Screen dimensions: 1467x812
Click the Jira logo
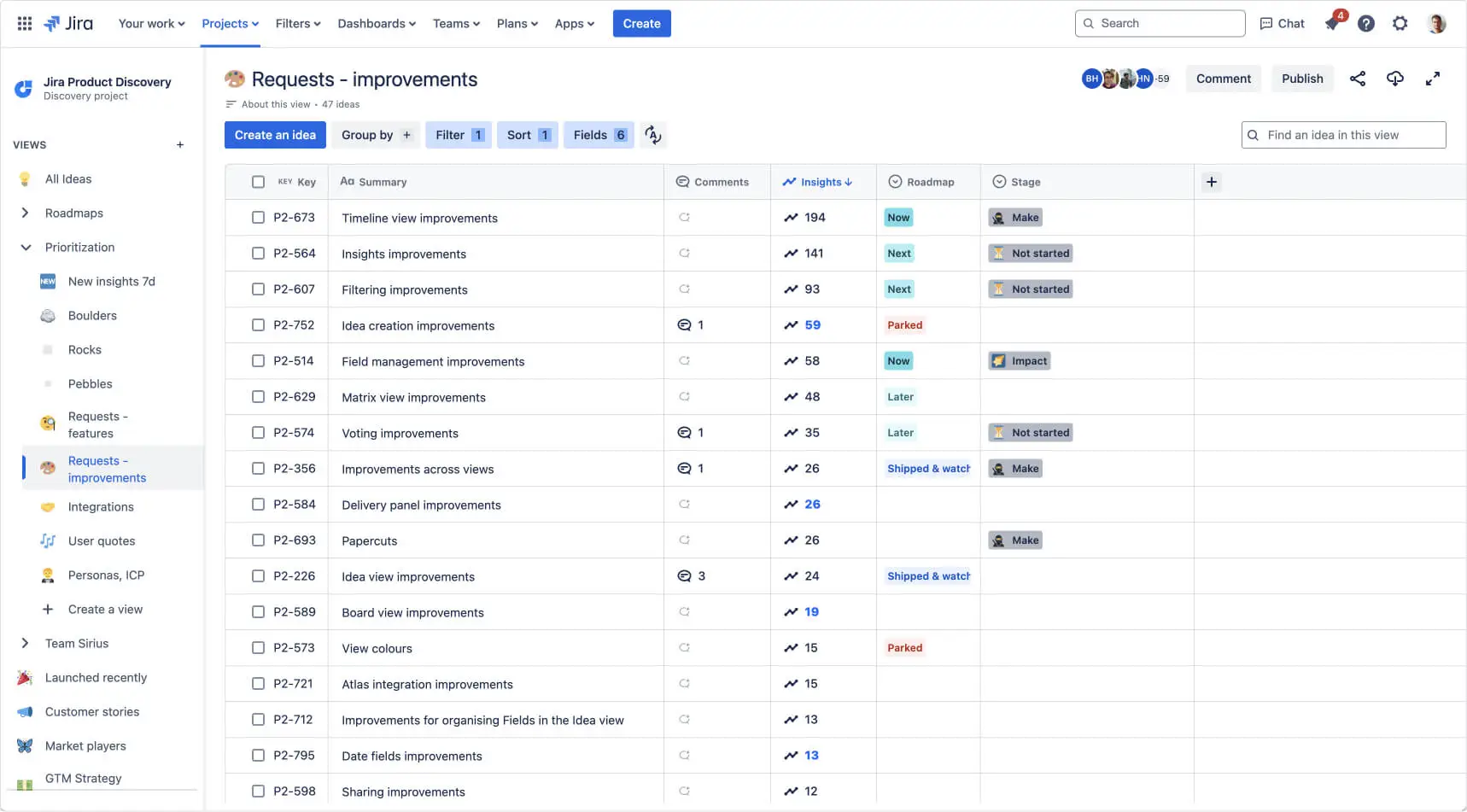click(x=68, y=24)
